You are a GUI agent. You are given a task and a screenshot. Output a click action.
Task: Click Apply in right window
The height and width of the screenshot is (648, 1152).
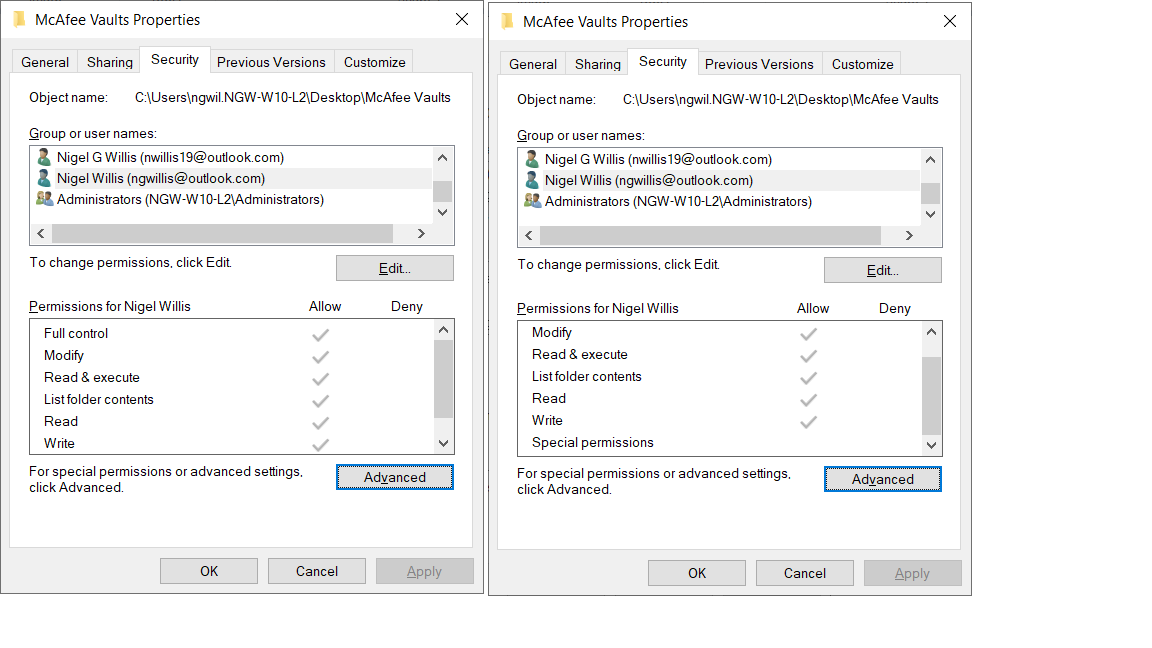click(912, 573)
